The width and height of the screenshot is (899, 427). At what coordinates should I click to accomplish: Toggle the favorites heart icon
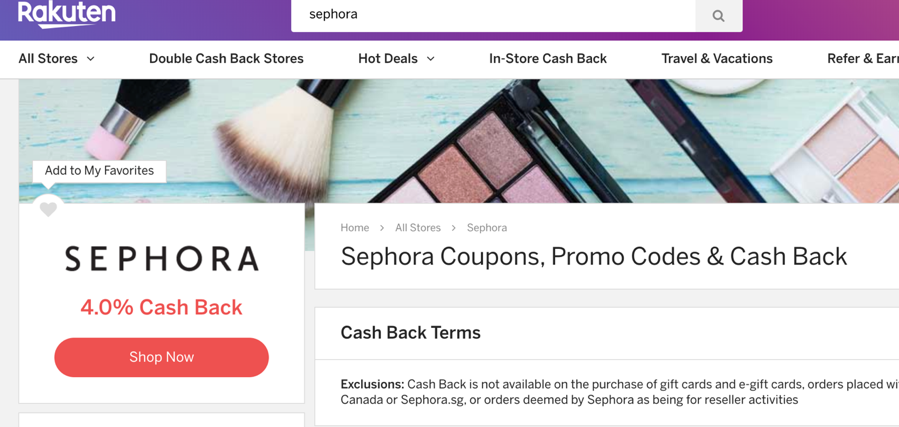(x=48, y=209)
